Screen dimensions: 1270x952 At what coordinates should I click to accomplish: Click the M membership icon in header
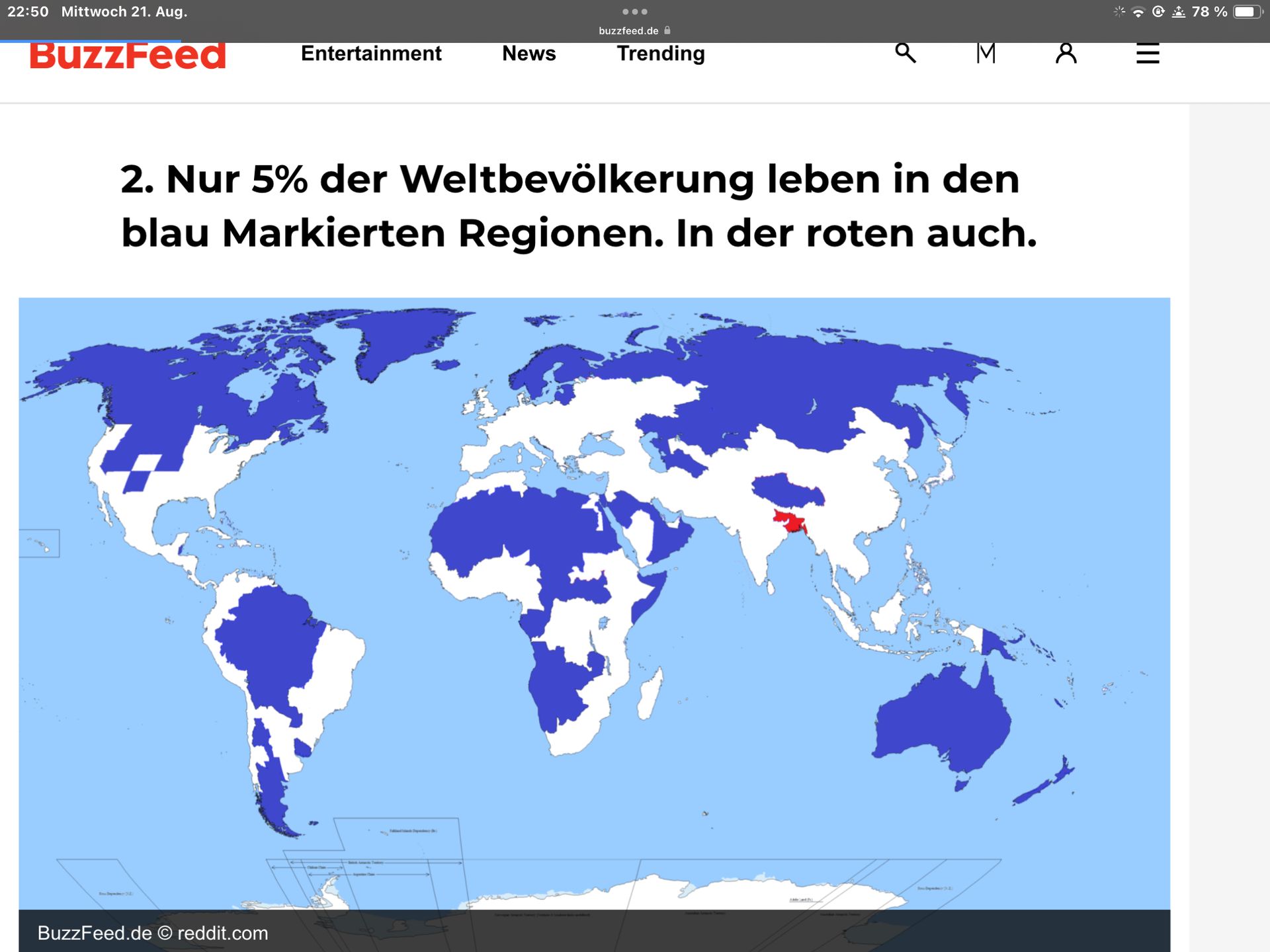click(x=986, y=53)
